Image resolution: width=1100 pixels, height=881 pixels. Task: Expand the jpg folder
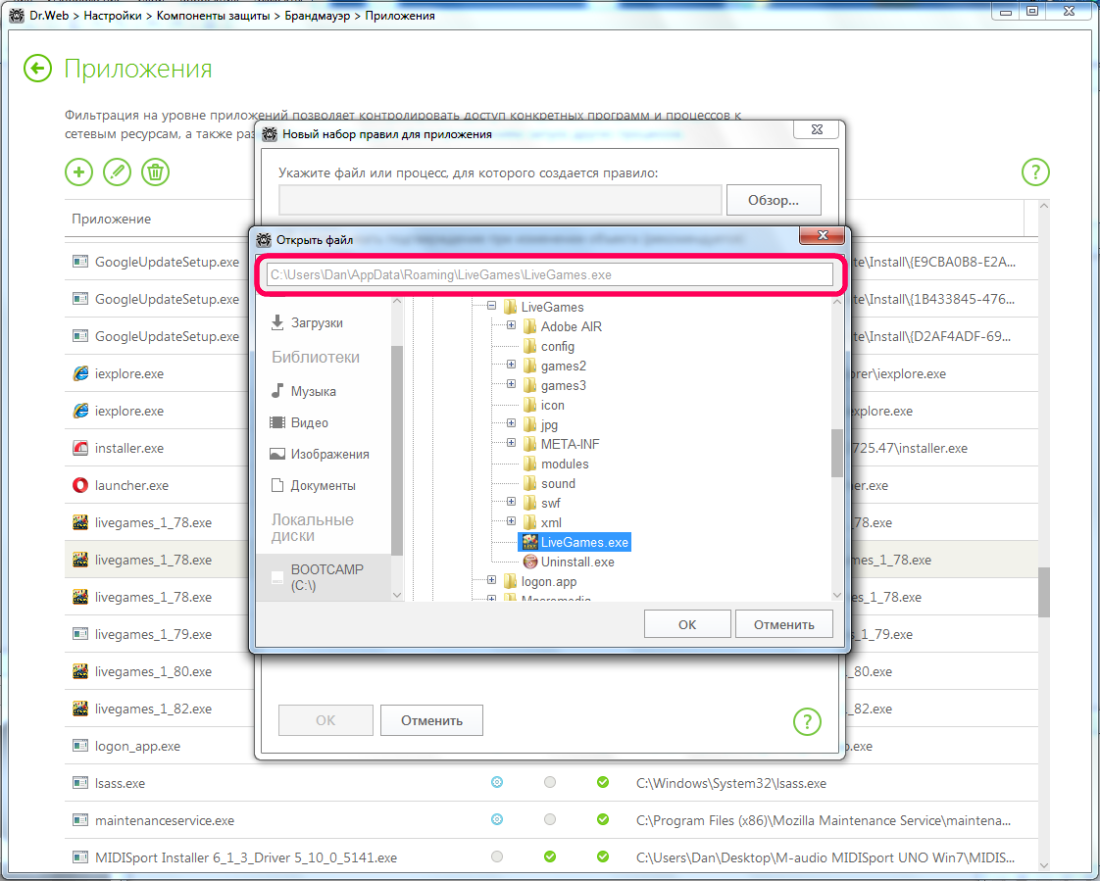click(511, 424)
